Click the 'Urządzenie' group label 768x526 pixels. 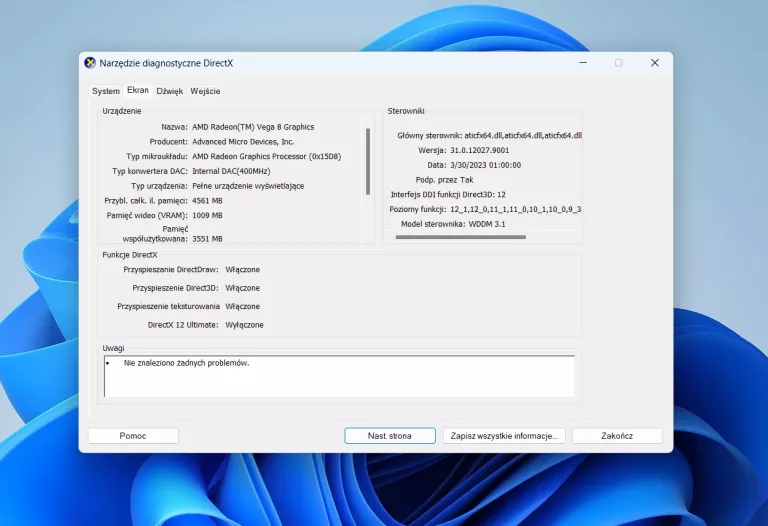pyautogui.click(x=122, y=111)
